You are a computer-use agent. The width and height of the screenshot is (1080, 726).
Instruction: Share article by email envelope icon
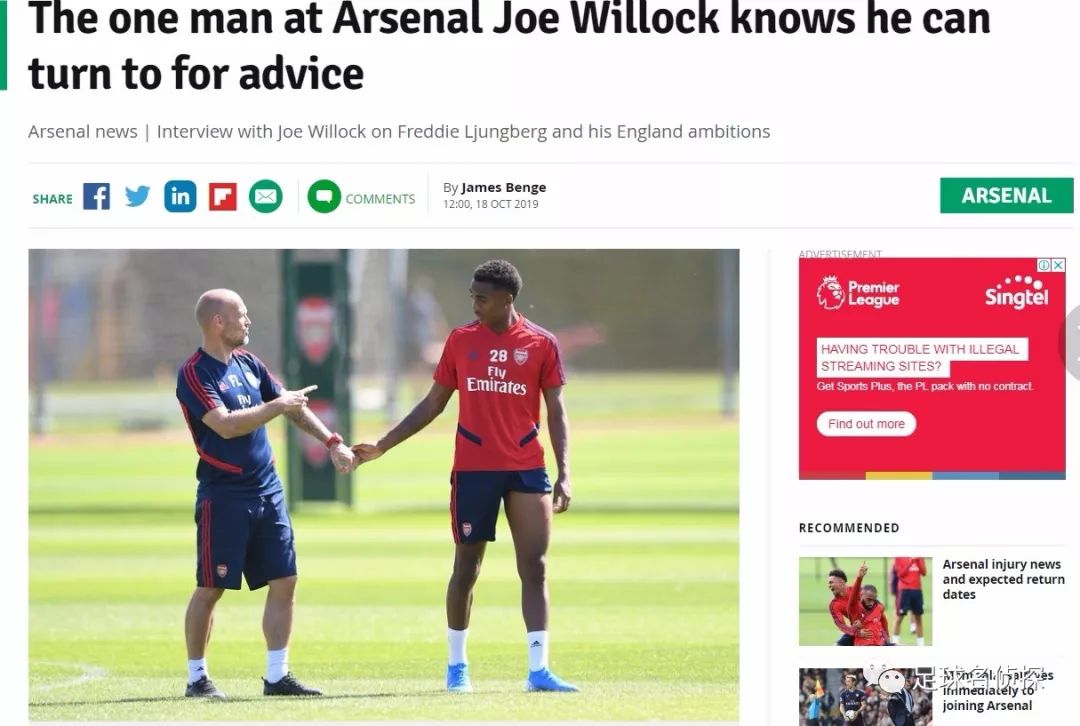coord(265,197)
